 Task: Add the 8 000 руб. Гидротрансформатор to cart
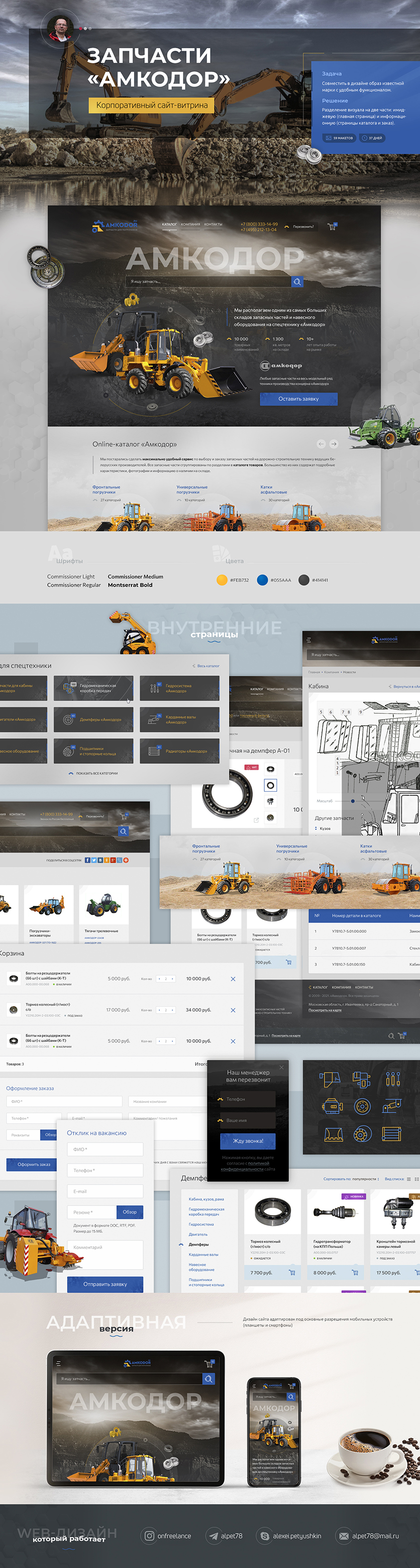pos(355,1272)
